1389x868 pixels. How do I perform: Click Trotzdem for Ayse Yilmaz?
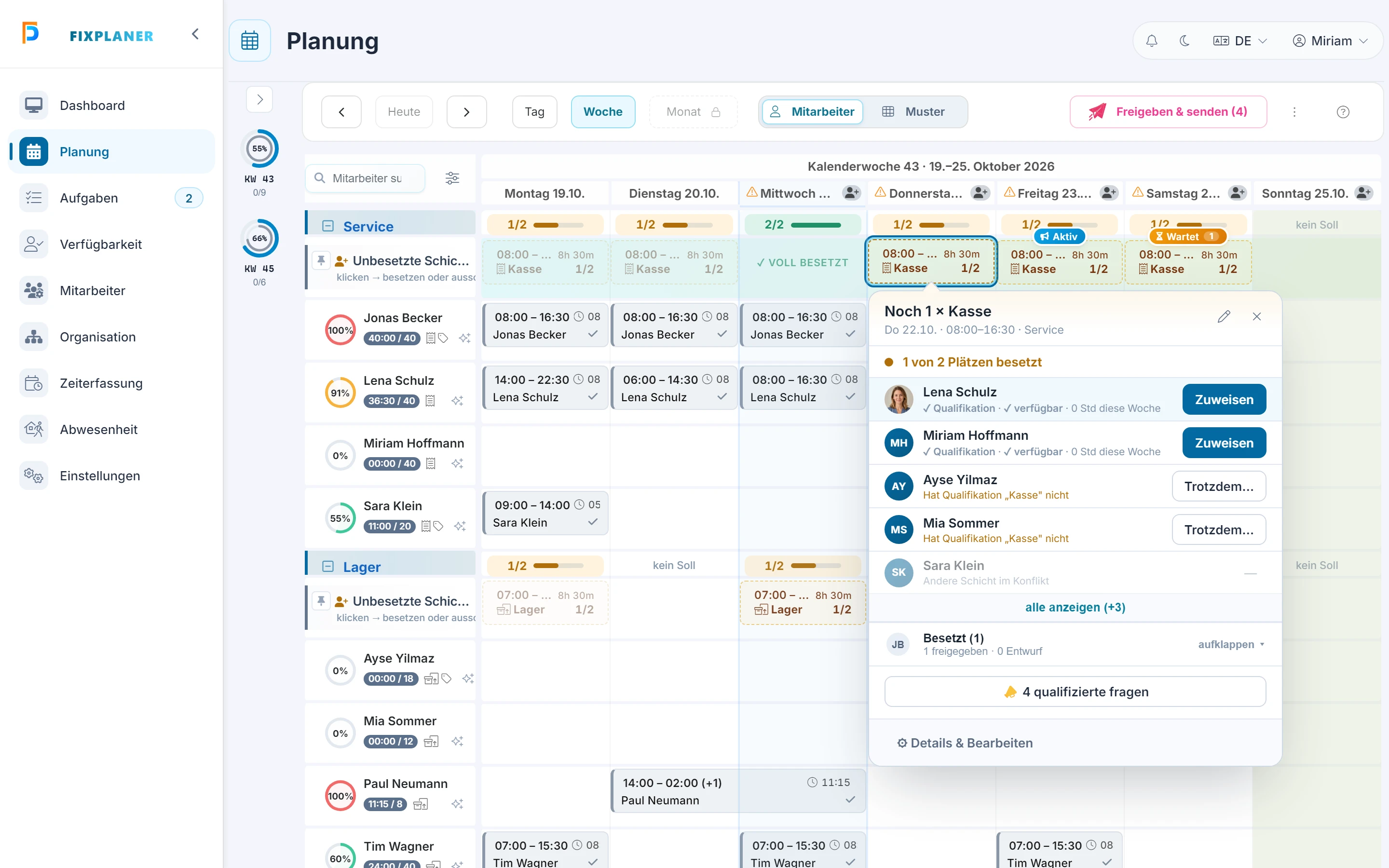(1219, 486)
